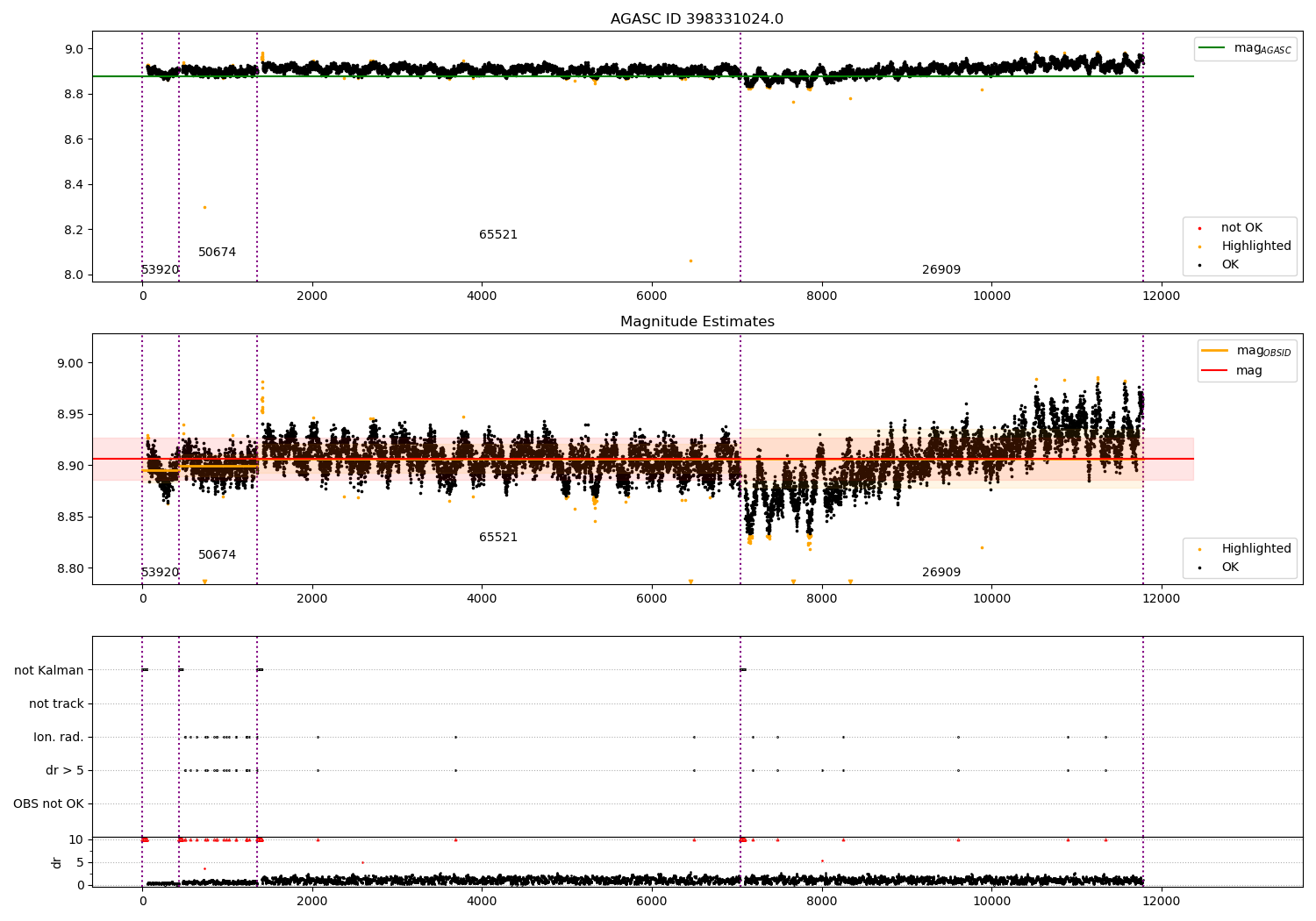The image size is (1316, 921).
Task: Click the 4000 x-axis tick under top plot
Action: [482, 296]
